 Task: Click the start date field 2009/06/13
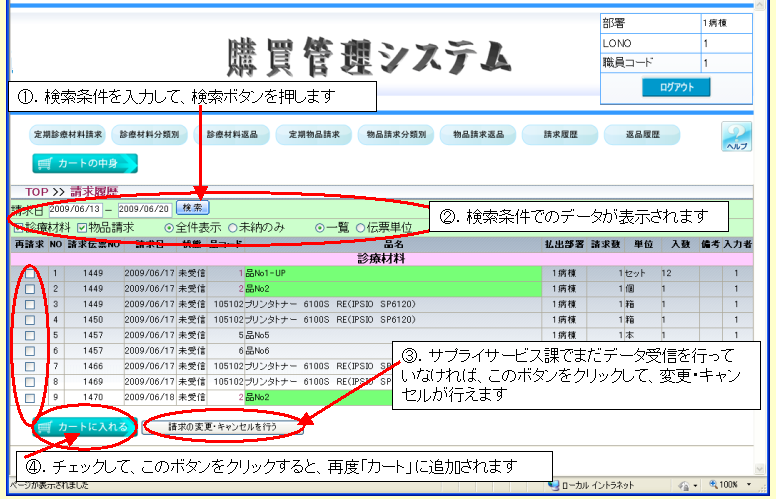coord(75,209)
